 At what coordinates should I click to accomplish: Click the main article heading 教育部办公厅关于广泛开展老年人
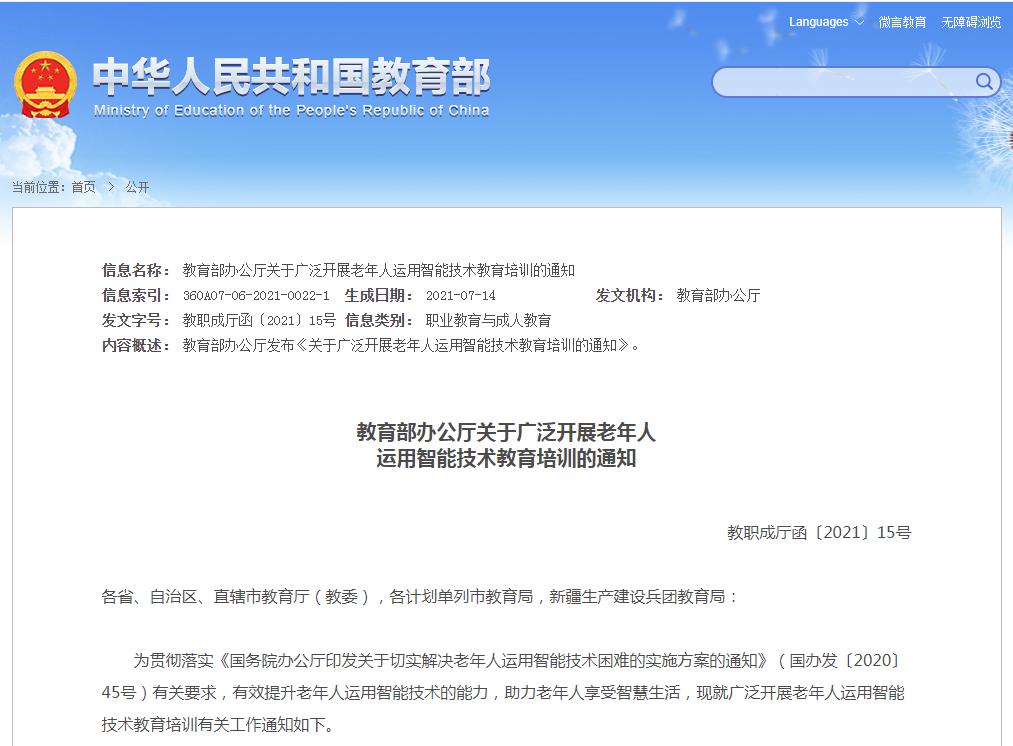tap(506, 431)
